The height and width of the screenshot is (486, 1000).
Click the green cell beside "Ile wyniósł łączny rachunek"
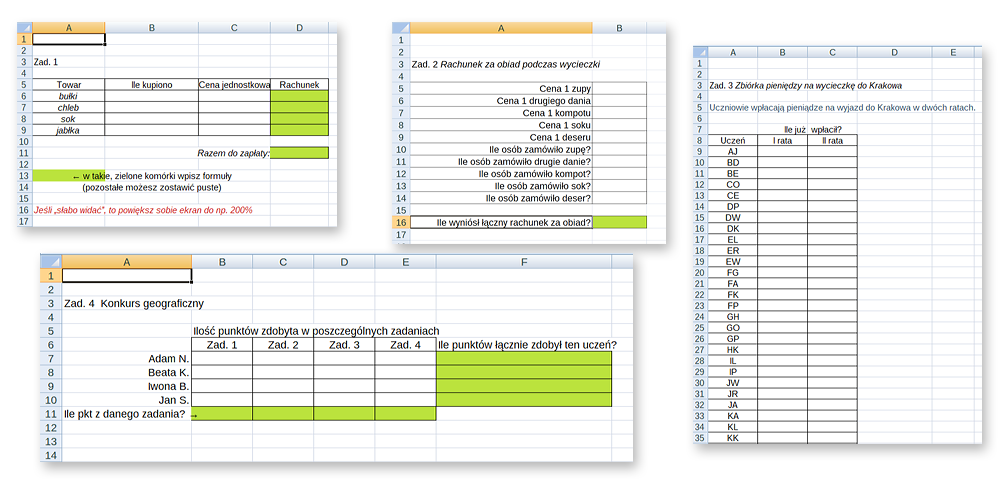(x=620, y=222)
